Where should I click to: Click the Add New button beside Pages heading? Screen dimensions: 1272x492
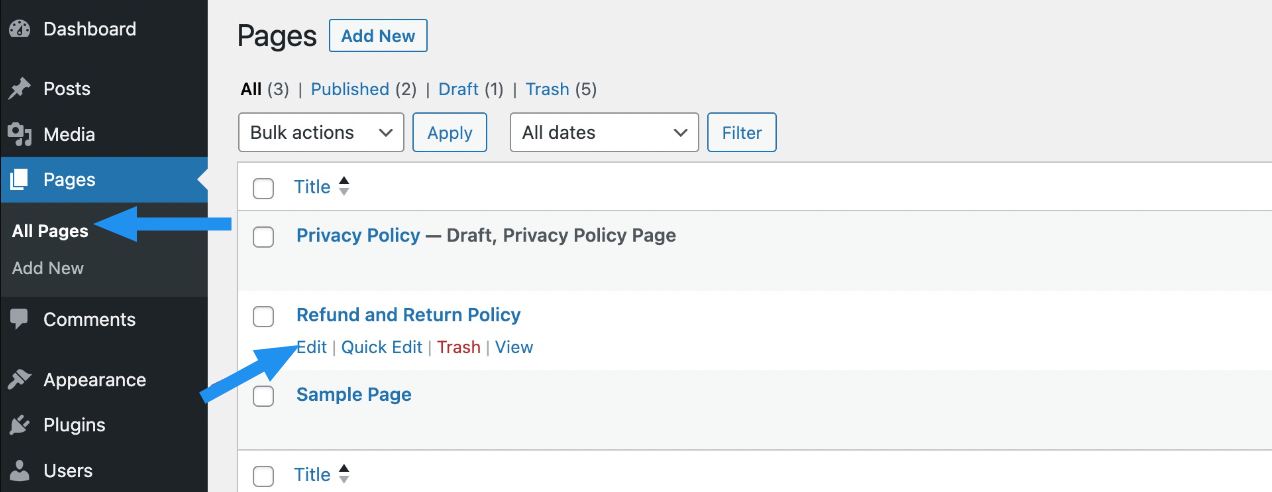[378, 36]
